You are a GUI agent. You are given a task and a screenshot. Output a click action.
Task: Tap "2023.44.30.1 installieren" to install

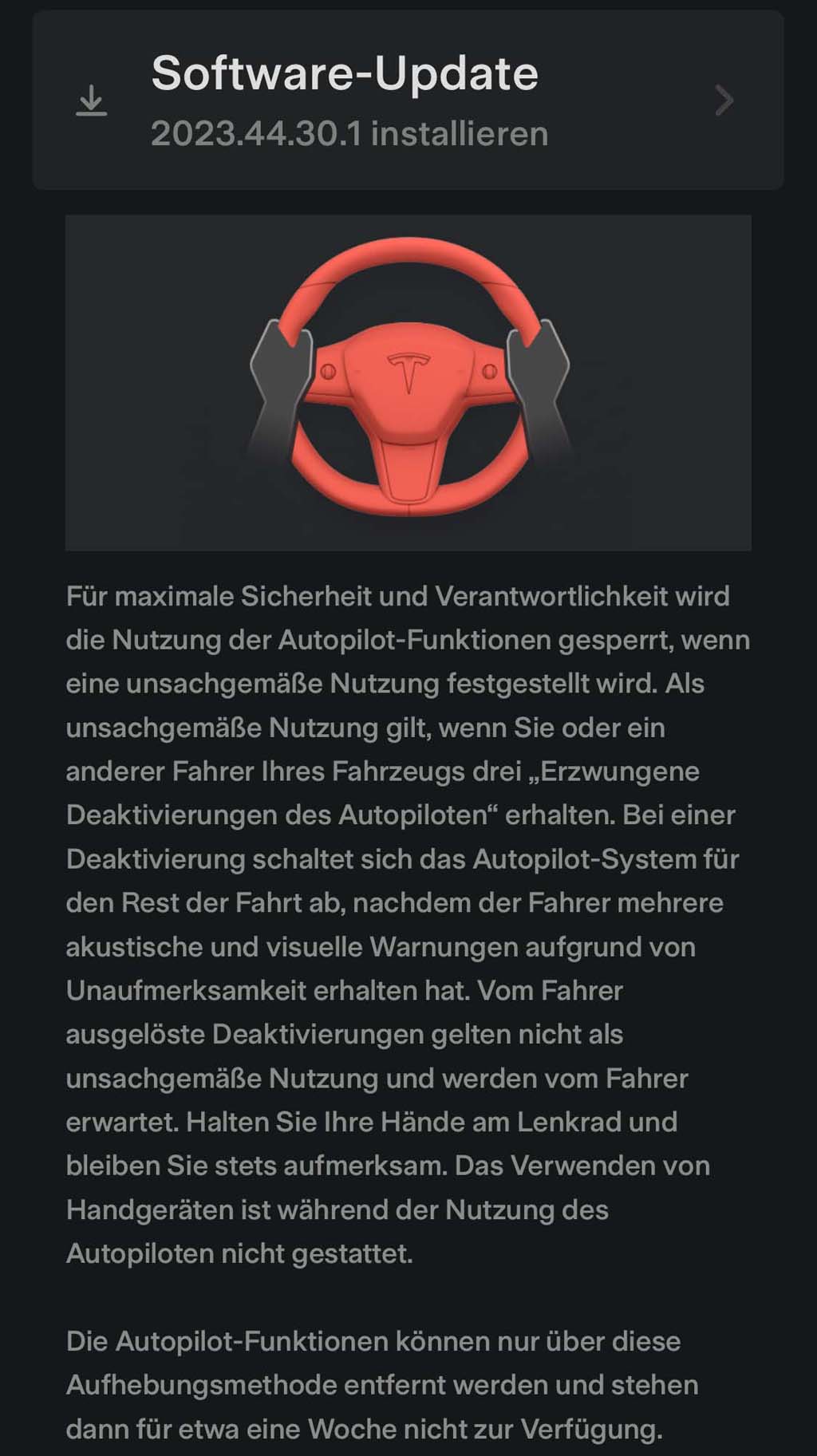[349, 134]
